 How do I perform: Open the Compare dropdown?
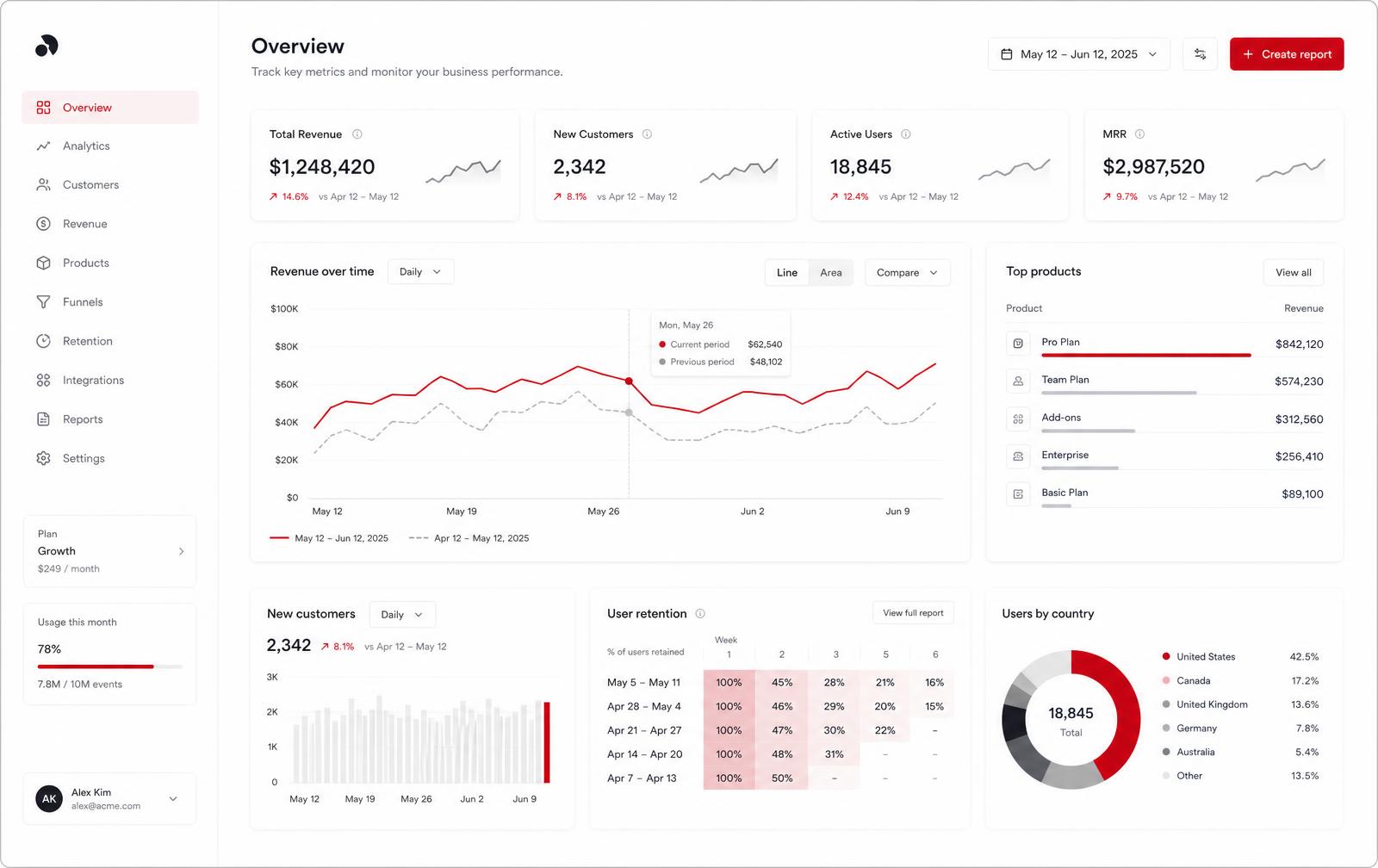tap(908, 272)
